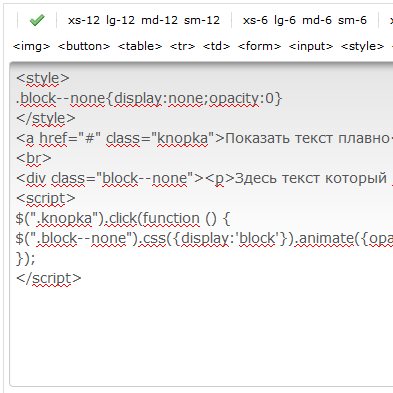The image size is (393, 393).
Task: Insert the <form> tag
Action: pos(259,46)
